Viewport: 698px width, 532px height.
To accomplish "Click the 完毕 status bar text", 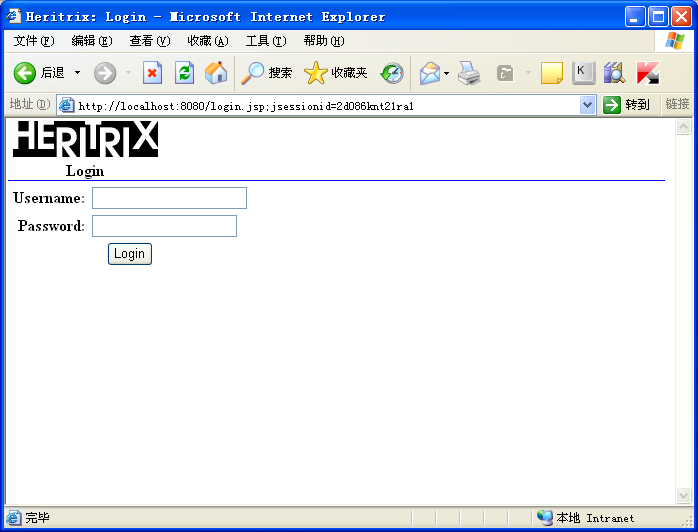I will coord(37,518).
